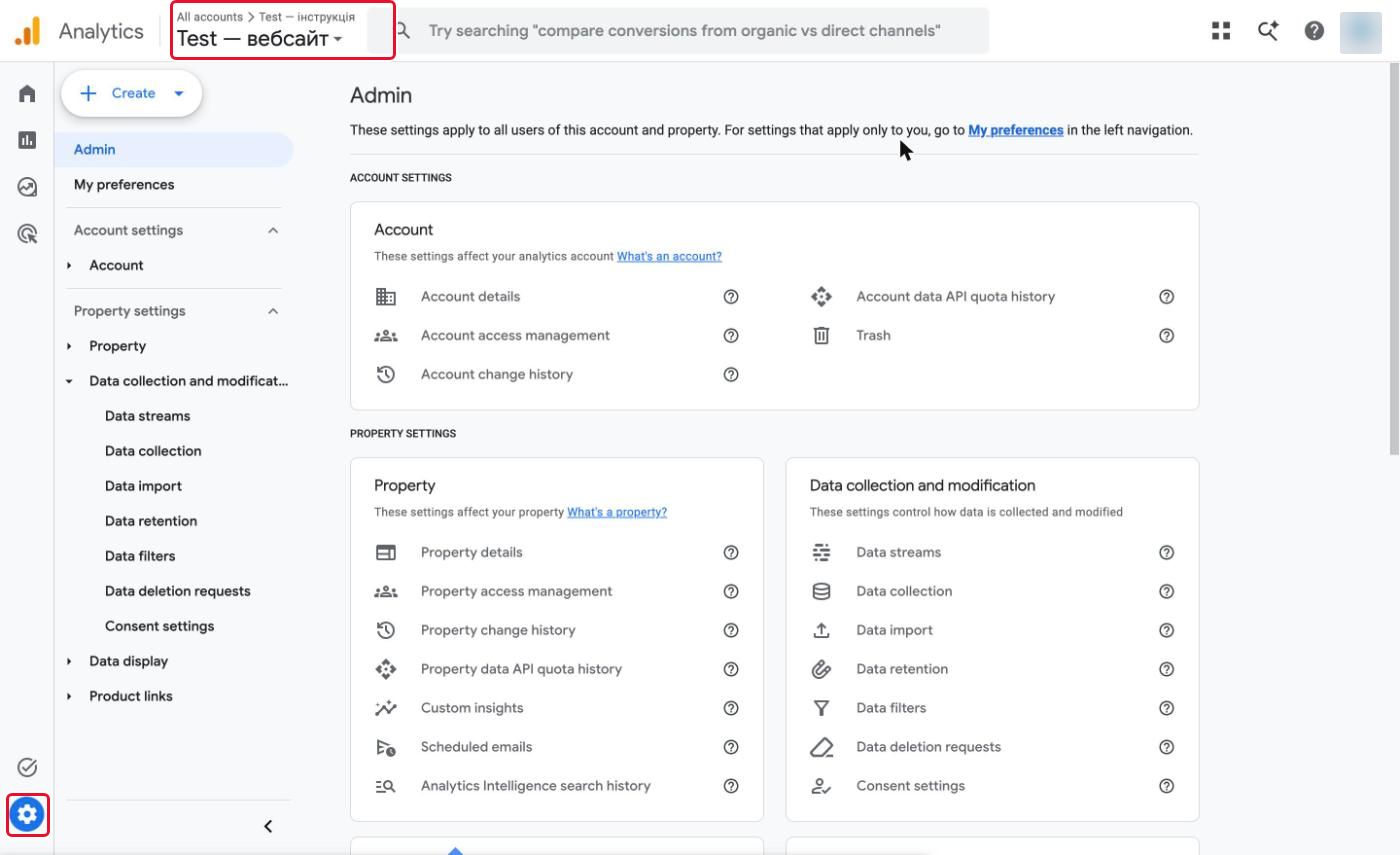Click the page vertical scrollbar
Image resolution: width=1400 pixels, height=855 pixels.
click(x=1393, y=260)
